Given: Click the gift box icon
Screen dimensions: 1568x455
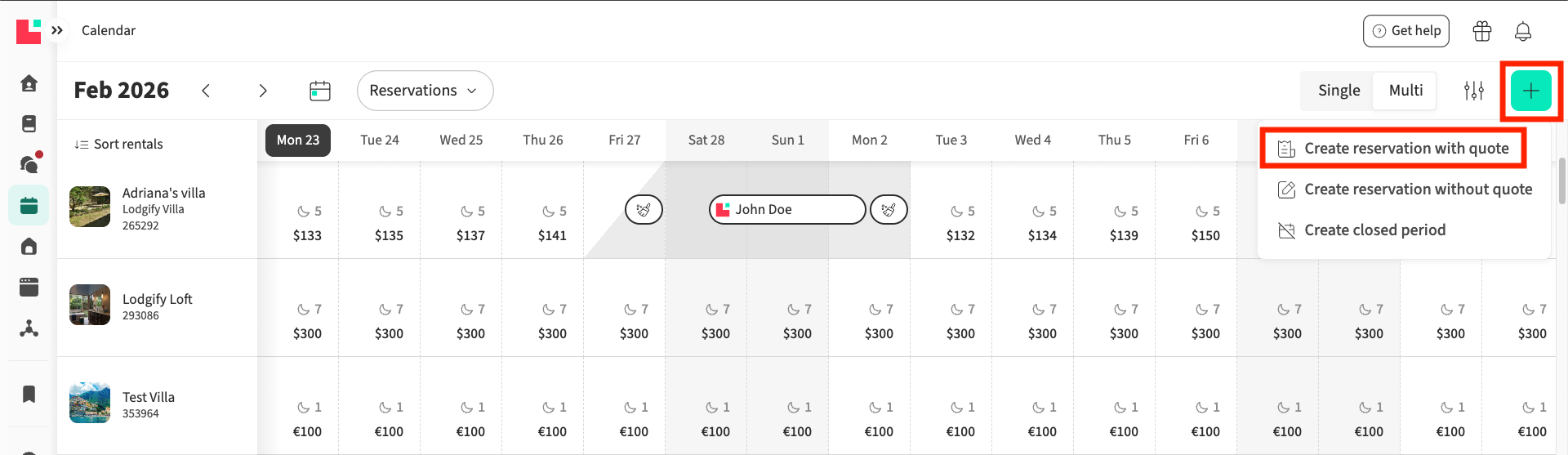Looking at the screenshot, I should coord(1481,31).
